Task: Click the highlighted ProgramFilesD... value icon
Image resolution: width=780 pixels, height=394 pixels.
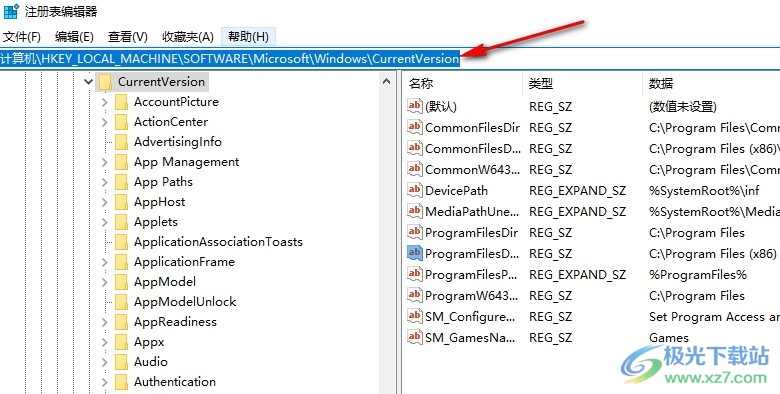Action: (414, 253)
